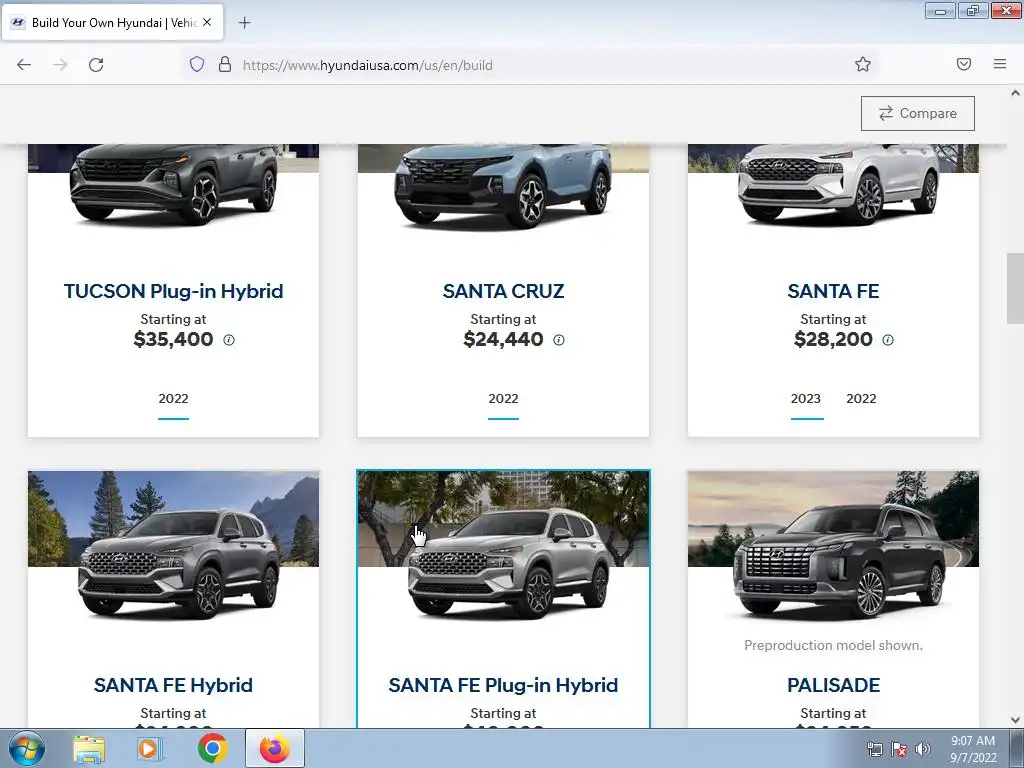
Task: Open SANTA FE Plug-in Hybrid title link
Action: coord(504,684)
